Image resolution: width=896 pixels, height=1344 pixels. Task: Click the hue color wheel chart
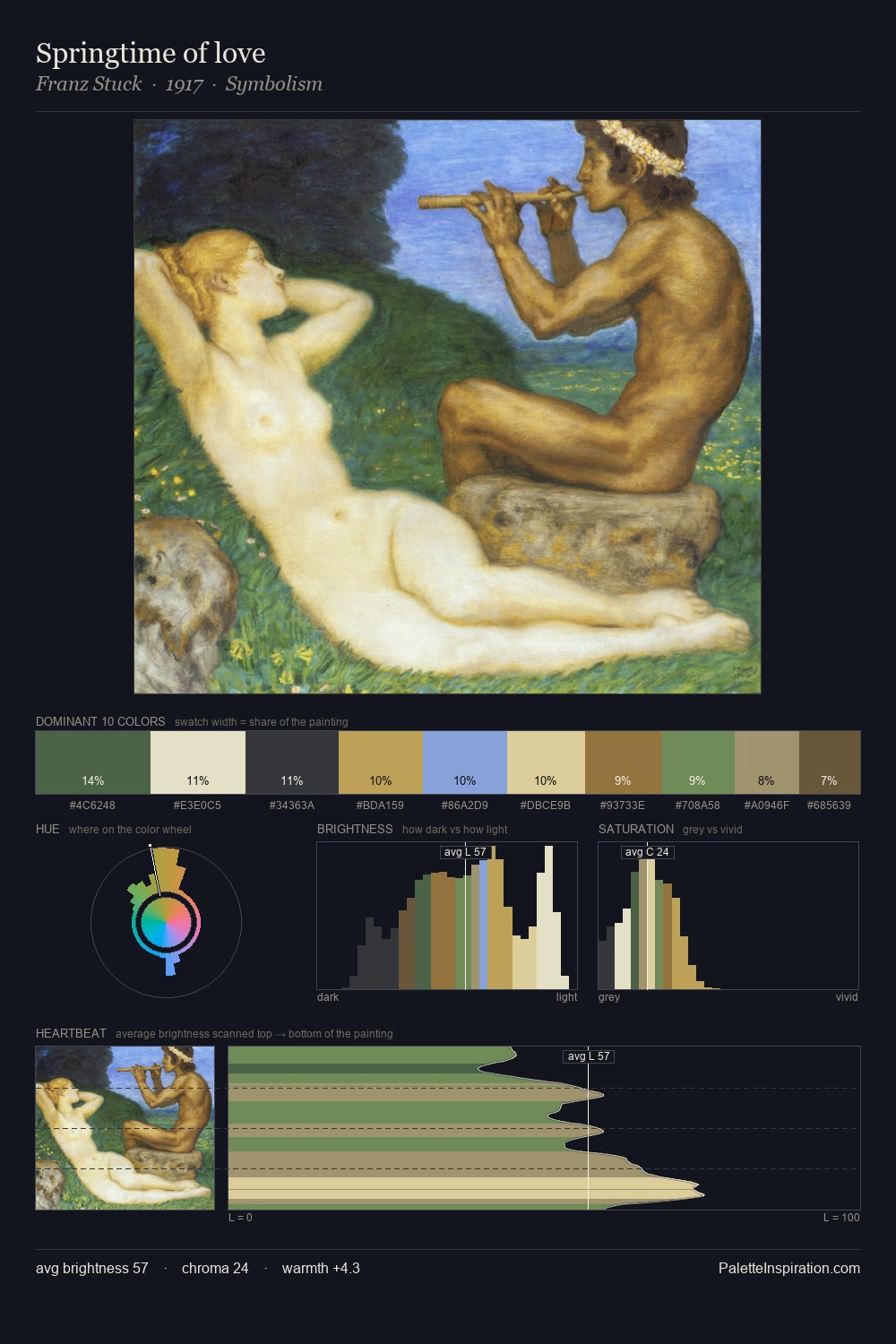[166, 921]
